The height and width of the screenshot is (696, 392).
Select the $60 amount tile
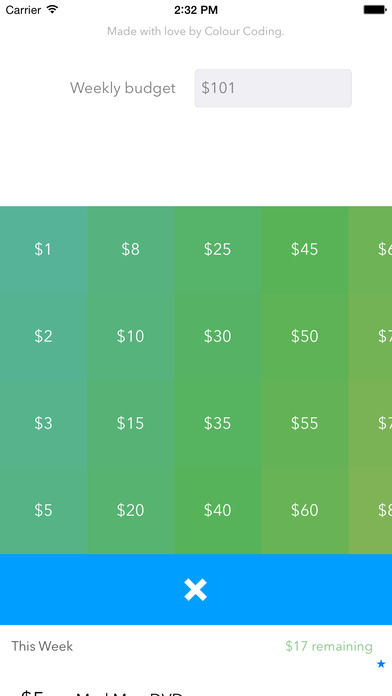point(305,510)
